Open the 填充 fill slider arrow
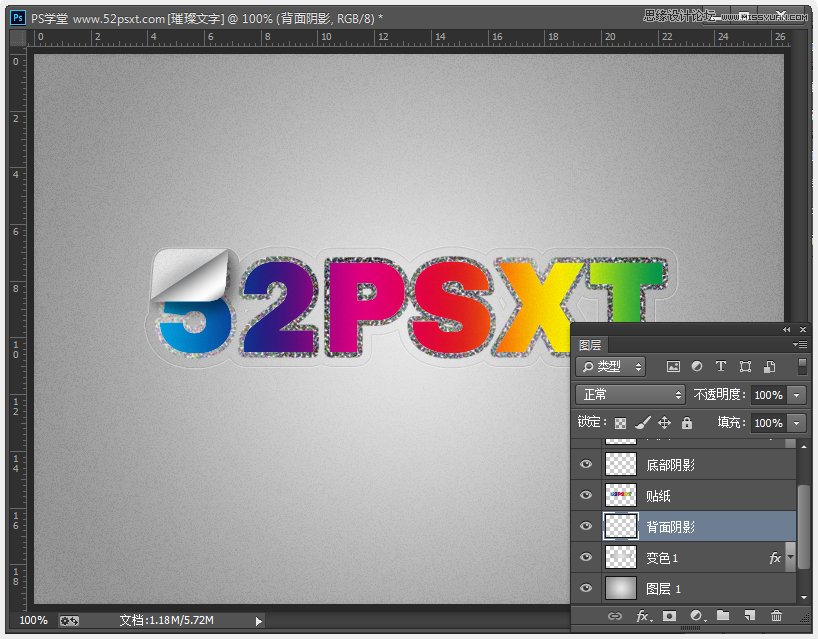This screenshot has width=818, height=639. tap(797, 423)
